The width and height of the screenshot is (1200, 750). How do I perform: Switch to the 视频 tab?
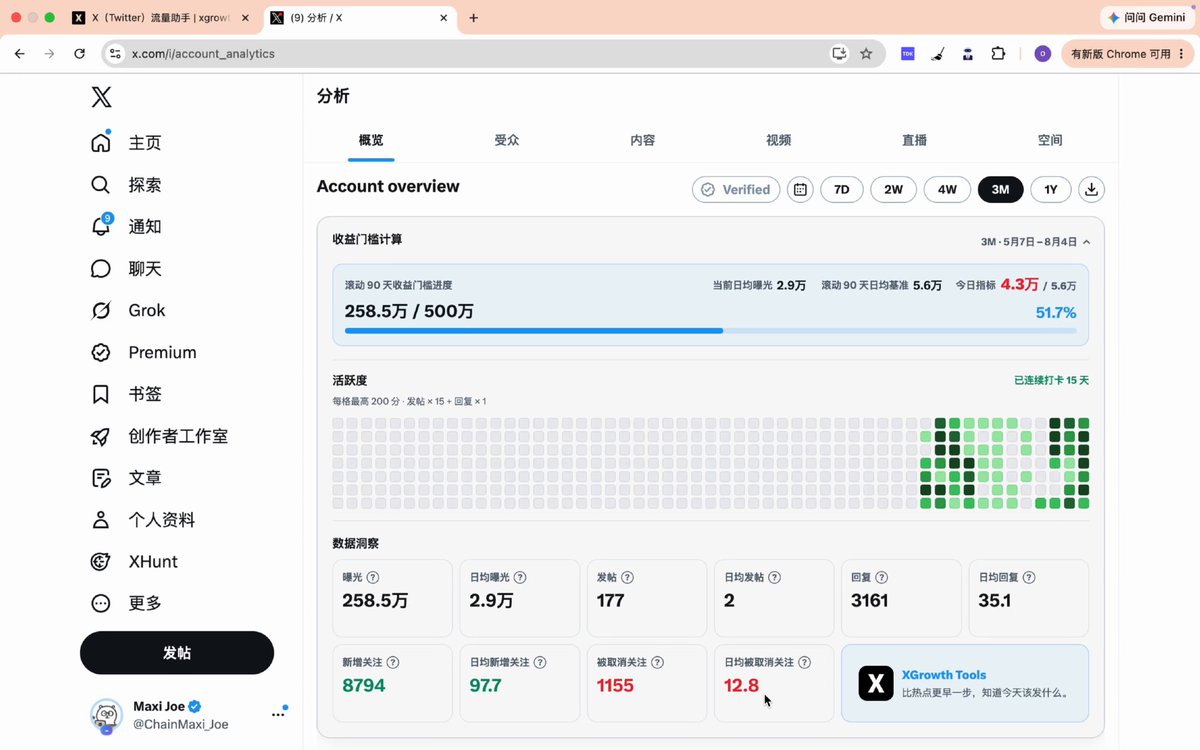click(779, 141)
